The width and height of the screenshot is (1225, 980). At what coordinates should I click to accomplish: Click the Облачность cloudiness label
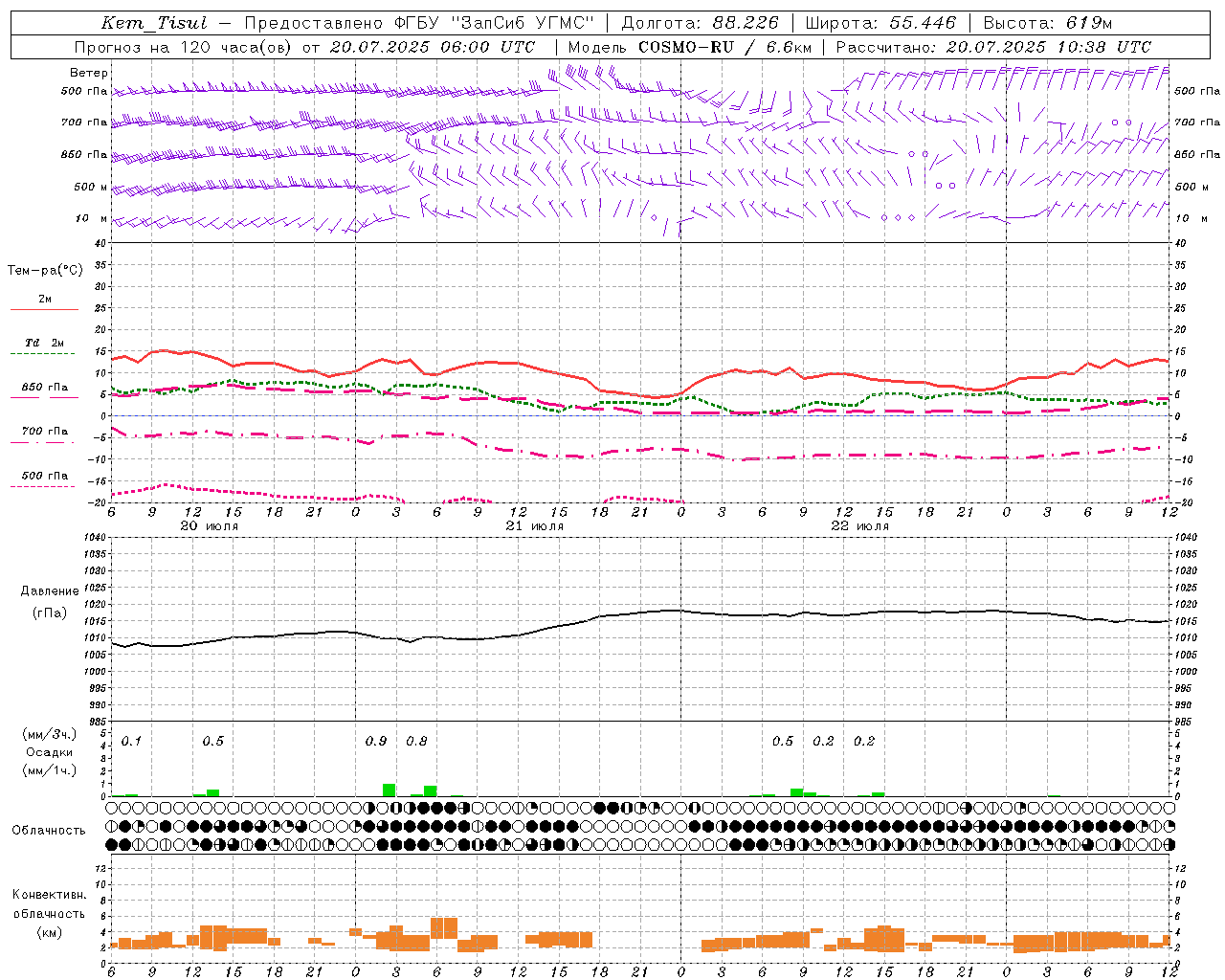tap(49, 831)
